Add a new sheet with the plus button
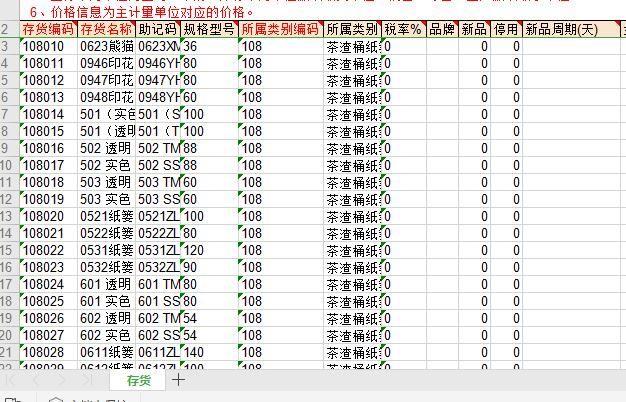Screen dimensions: 626x402 (x=178, y=380)
